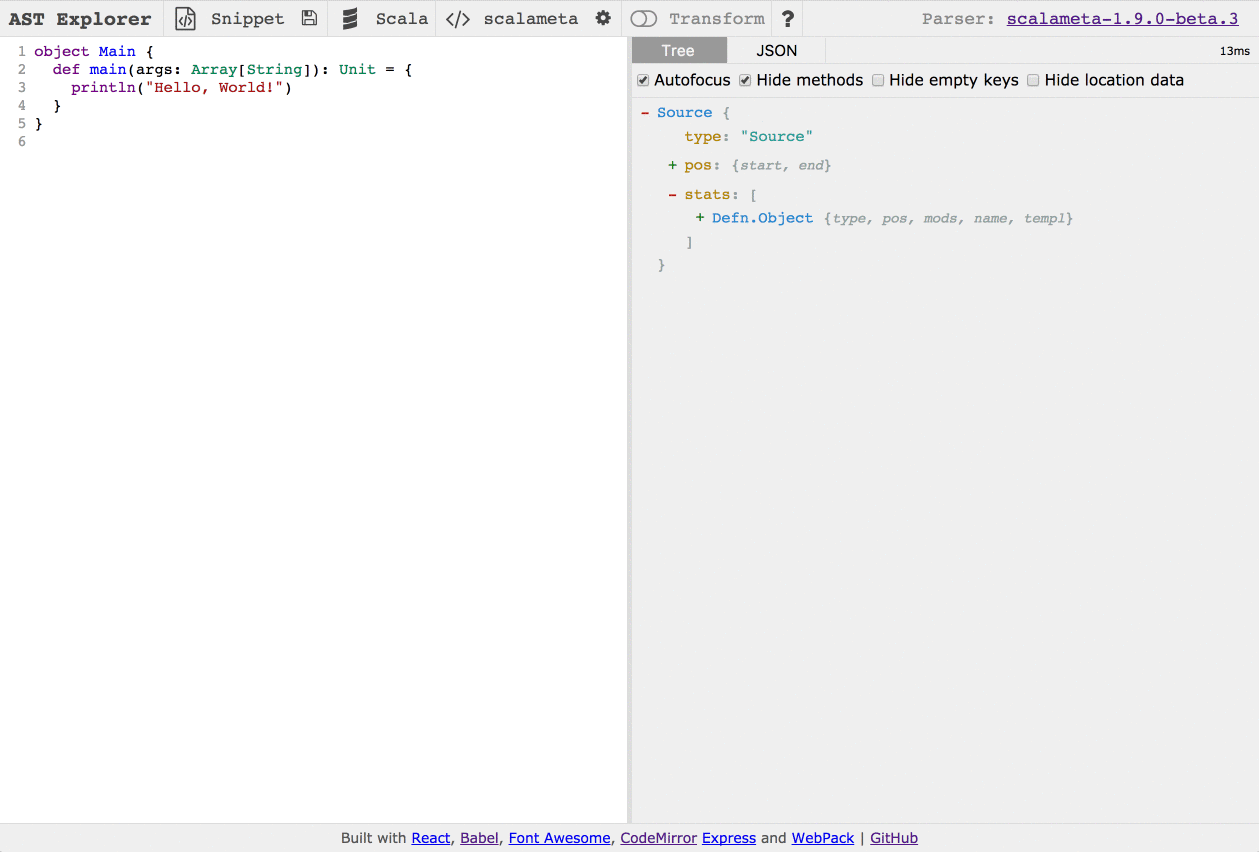Expand the Defn.Object node
1259x852 pixels.
[700, 218]
